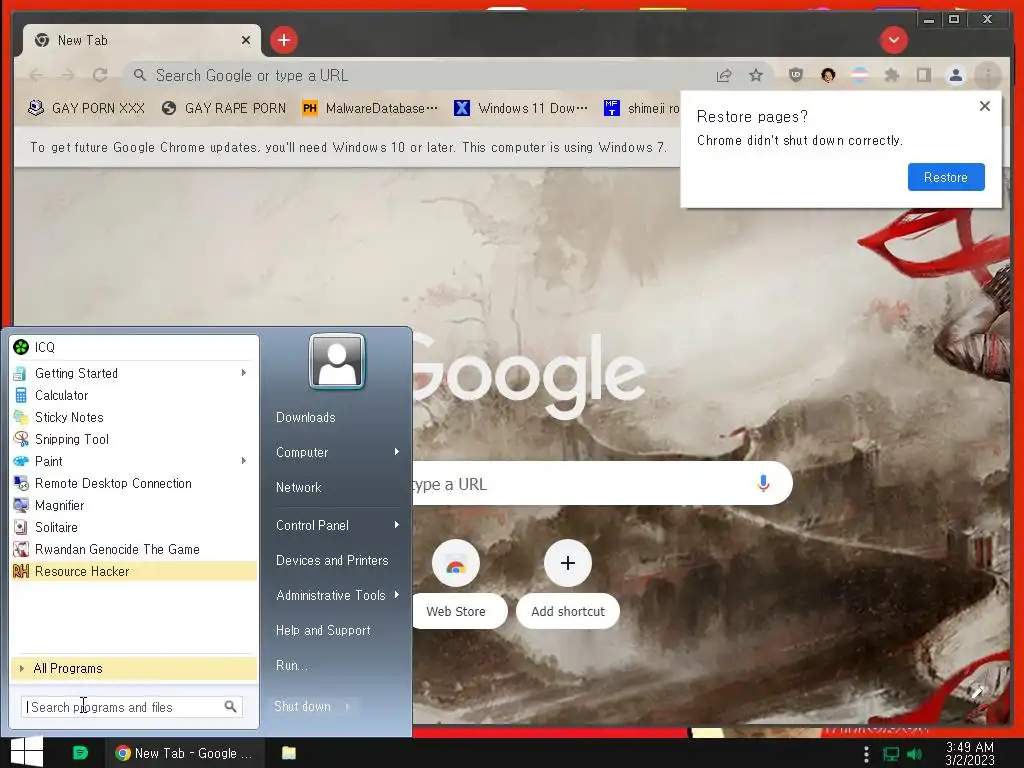Open the Run... dialog
The width and height of the screenshot is (1024, 768).
[291, 665]
